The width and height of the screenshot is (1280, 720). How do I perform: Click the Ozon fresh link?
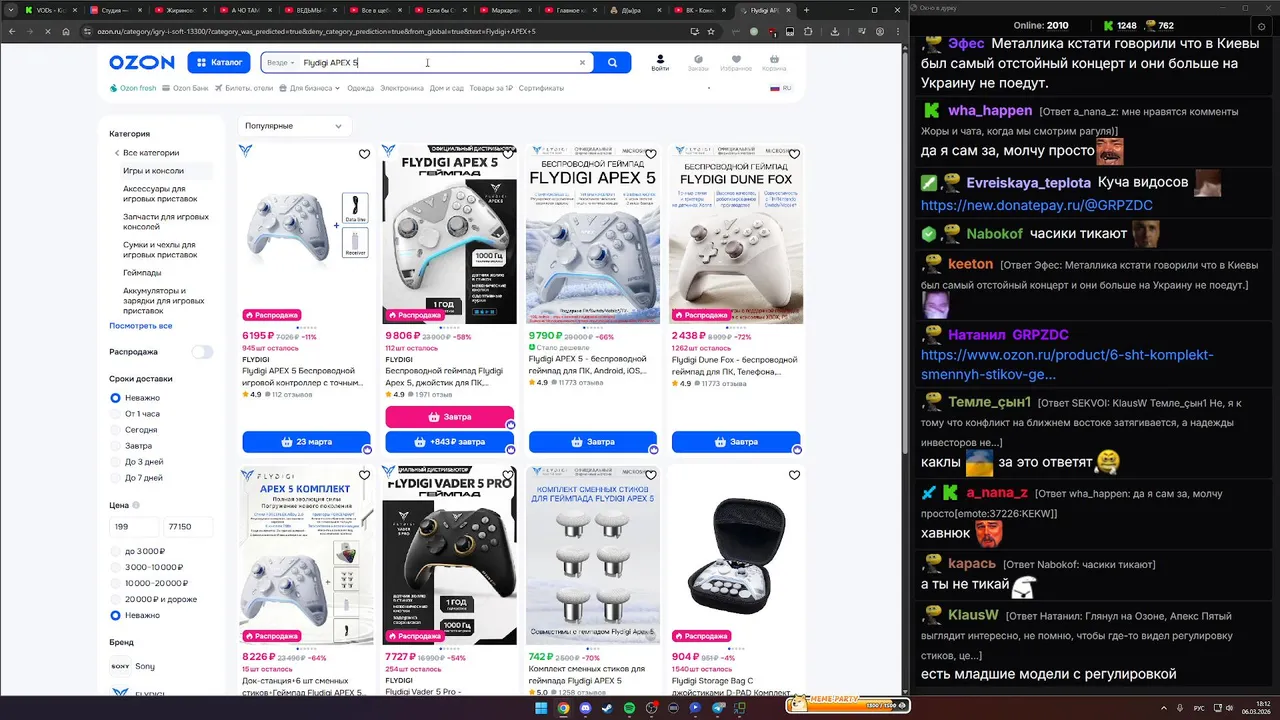coord(133,88)
